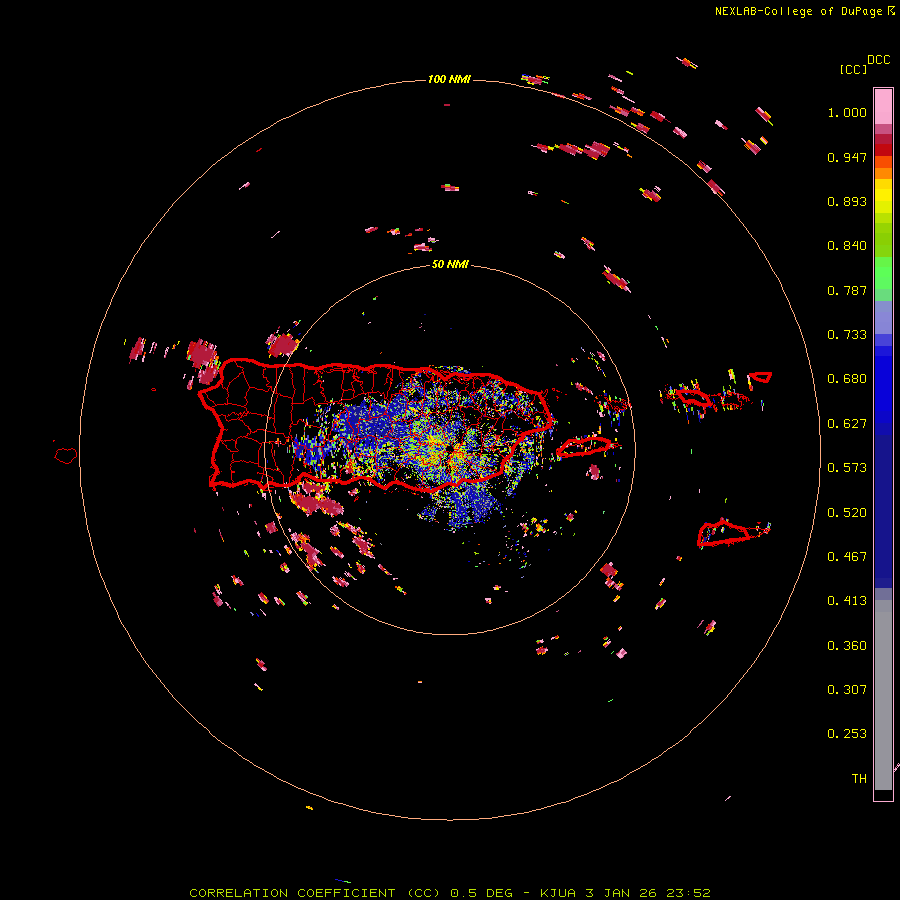Select the 0.307 scale value
Screen dimensions: 900x900
point(847,690)
